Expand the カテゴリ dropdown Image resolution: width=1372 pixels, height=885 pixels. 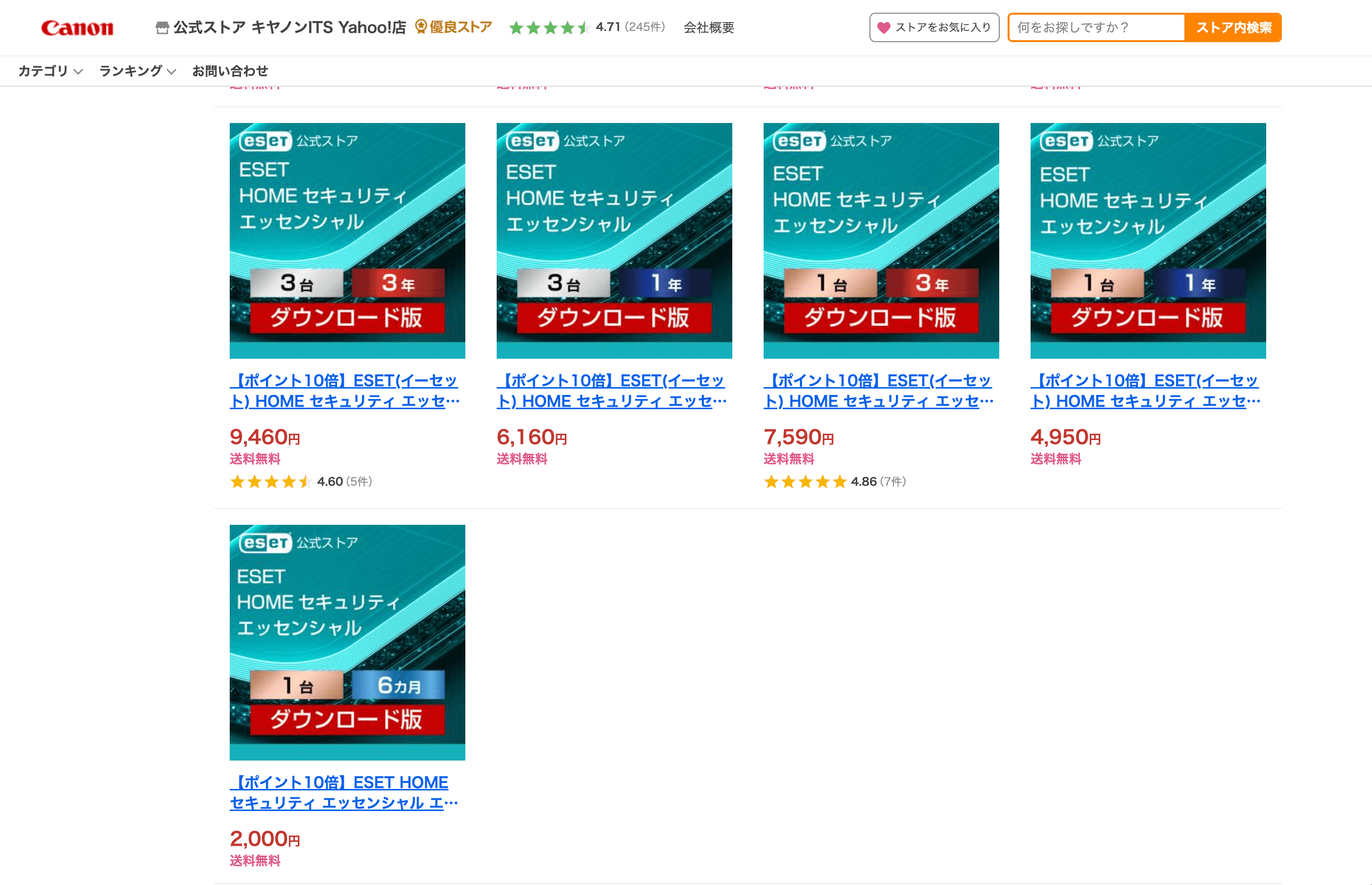[x=50, y=71]
